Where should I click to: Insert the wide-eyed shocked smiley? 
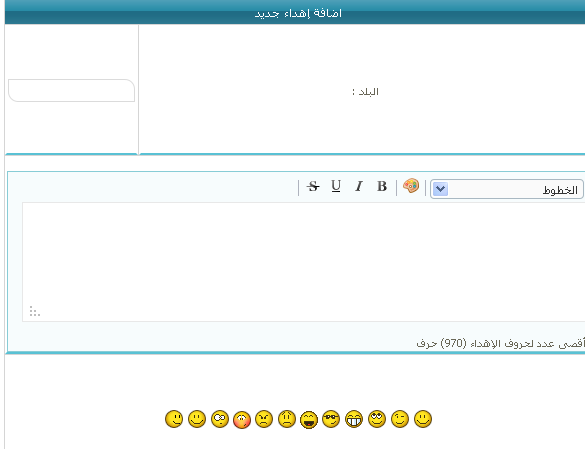[220, 419]
